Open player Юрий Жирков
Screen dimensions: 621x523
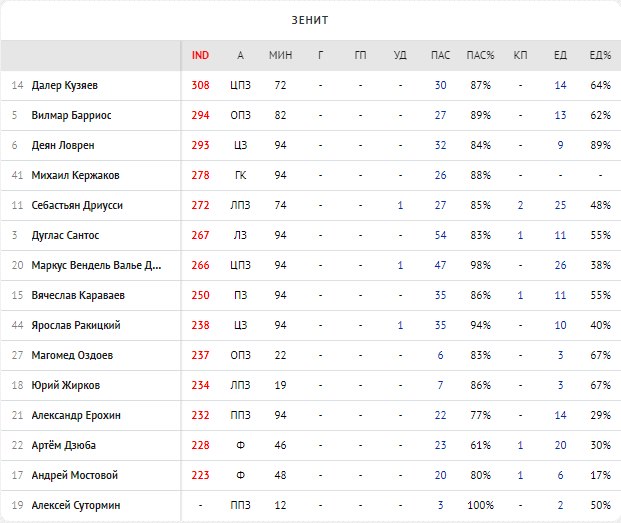(66, 385)
